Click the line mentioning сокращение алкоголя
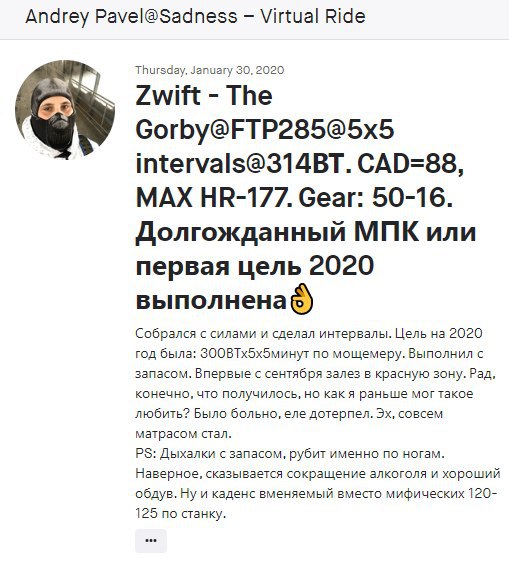This screenshot has height=567, width=509. (x=318, y=474)
